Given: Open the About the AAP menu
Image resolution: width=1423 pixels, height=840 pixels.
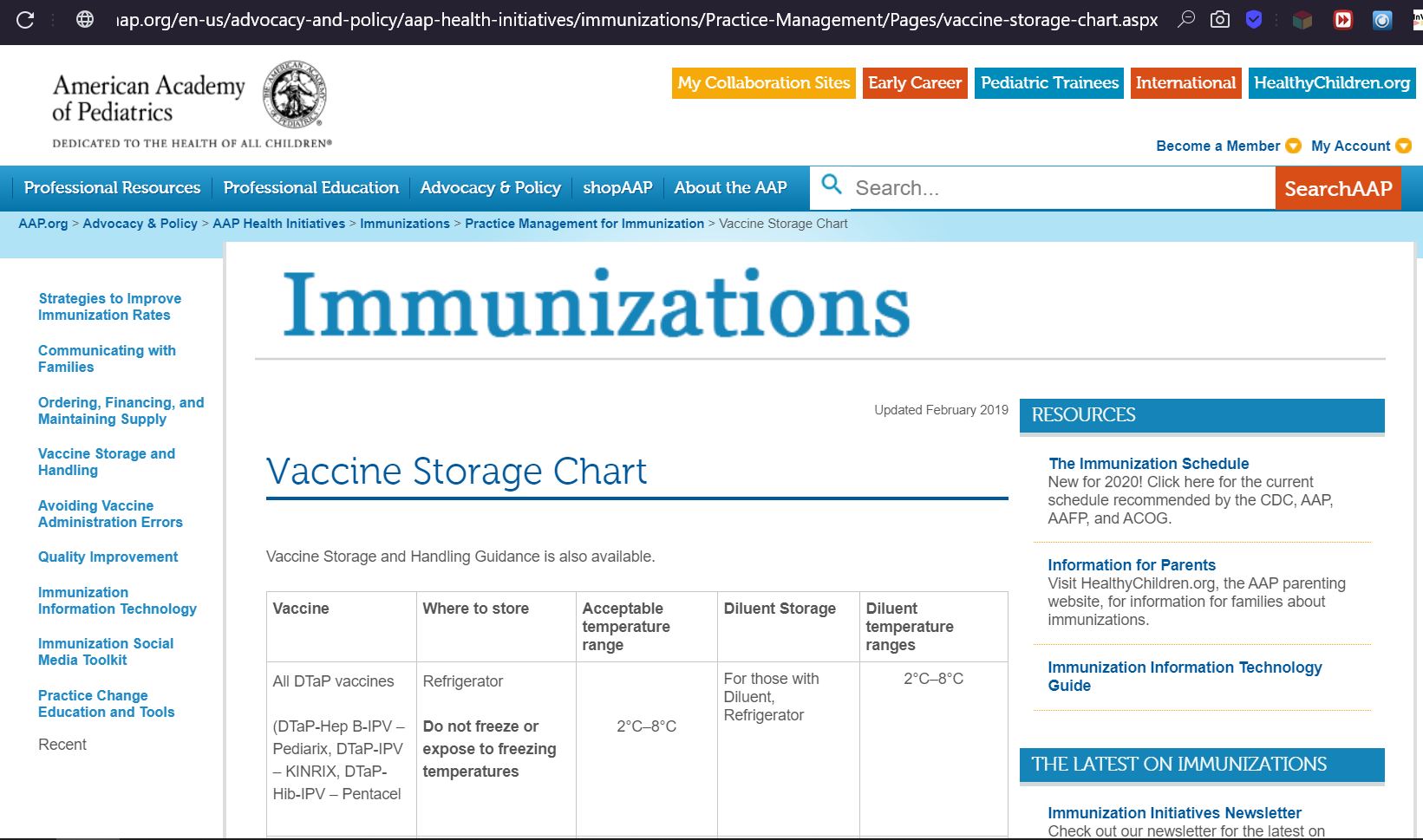Looking at the screenshot, I should click(x=730, y=187).
